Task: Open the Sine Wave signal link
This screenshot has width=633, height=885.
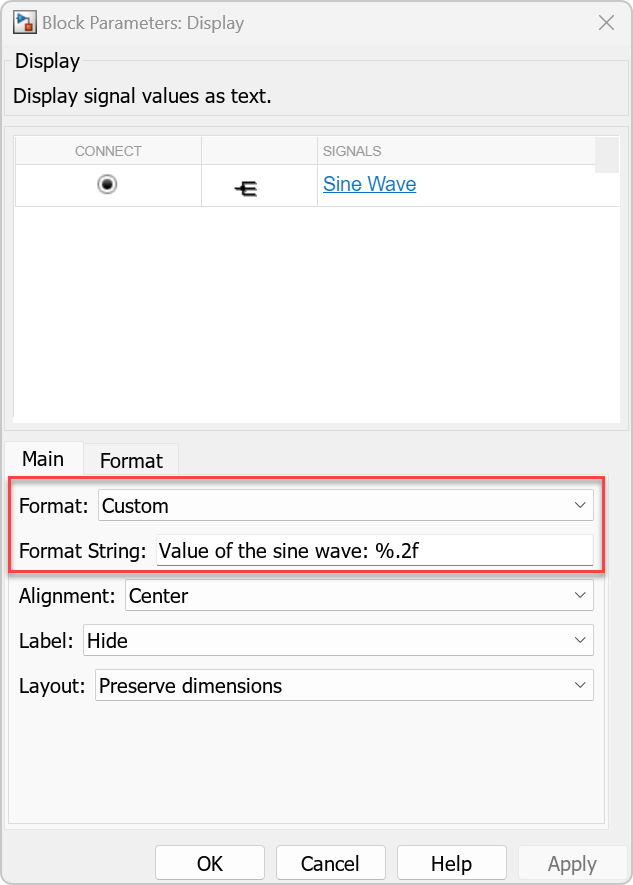Action: click(369, 184)
